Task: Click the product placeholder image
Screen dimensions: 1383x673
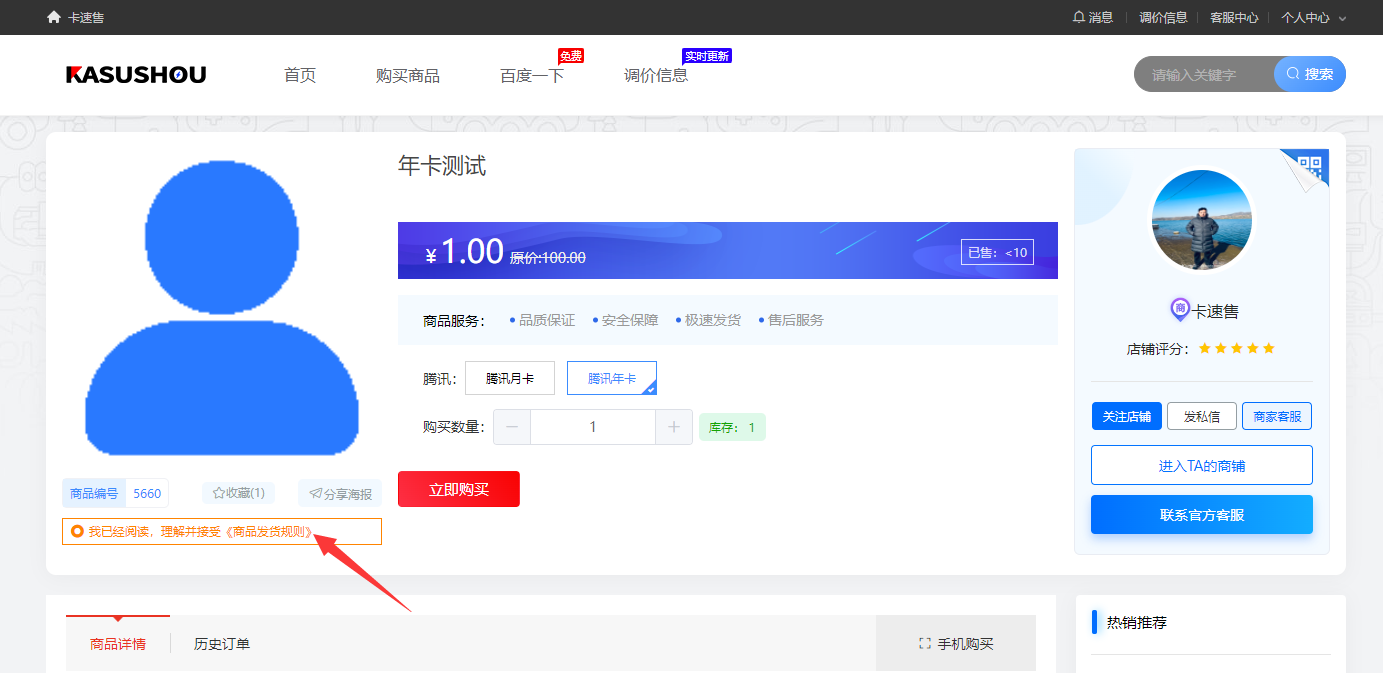Action: [x=222, y=308]
